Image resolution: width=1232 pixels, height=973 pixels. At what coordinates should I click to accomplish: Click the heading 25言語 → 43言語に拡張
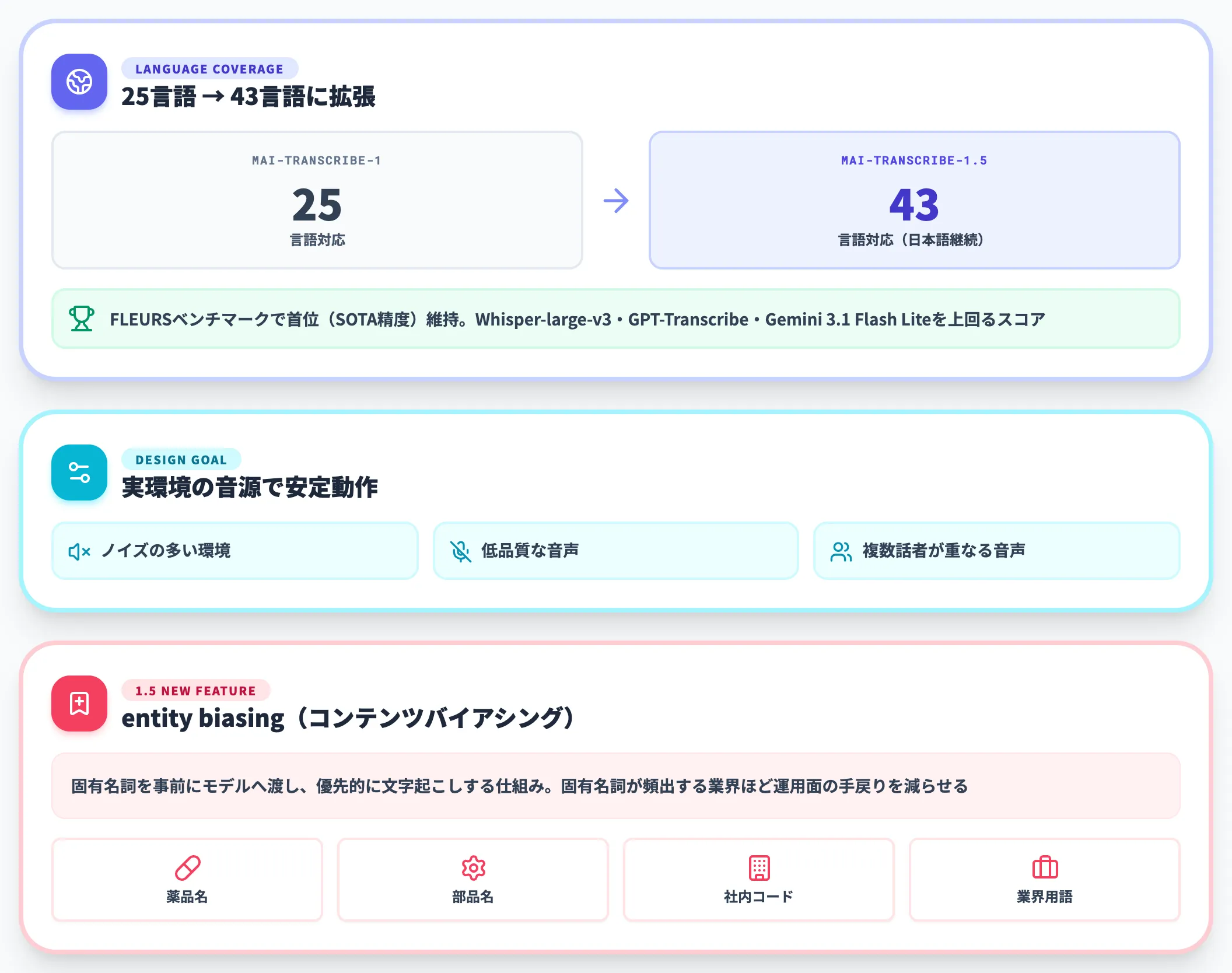click(x=249, y=97)
